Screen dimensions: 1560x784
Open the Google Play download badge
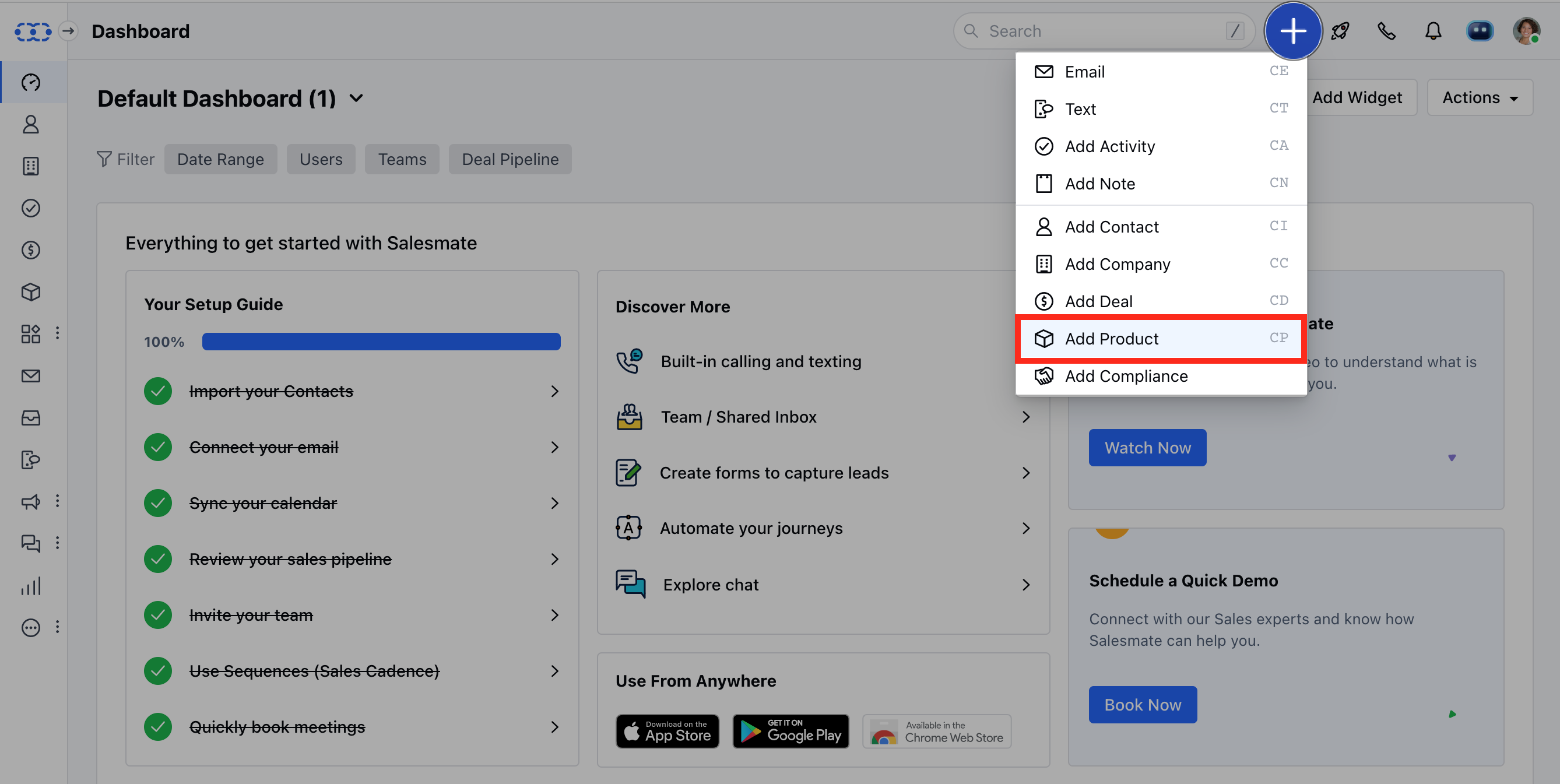coord(790,732)
